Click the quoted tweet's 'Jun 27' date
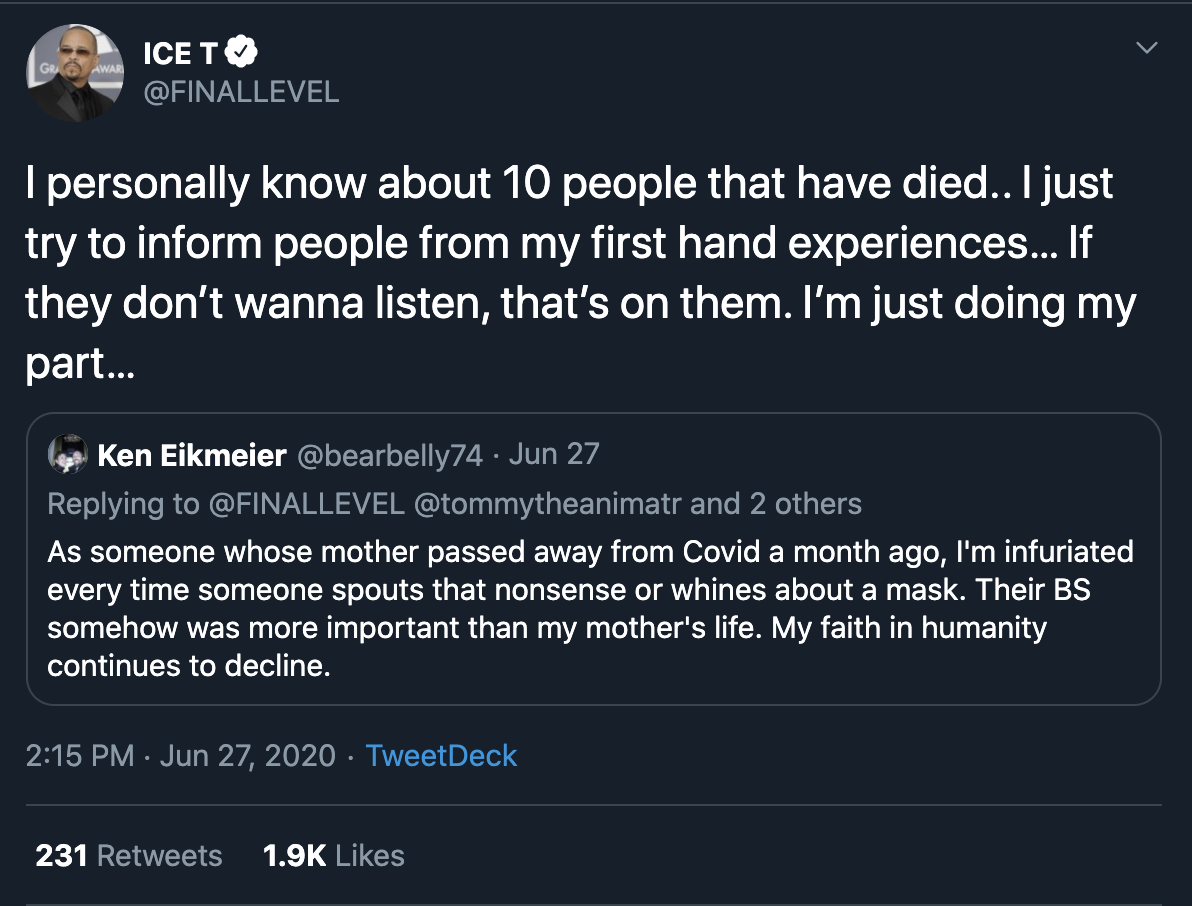The image size is (1192, 906). point(554,455)
